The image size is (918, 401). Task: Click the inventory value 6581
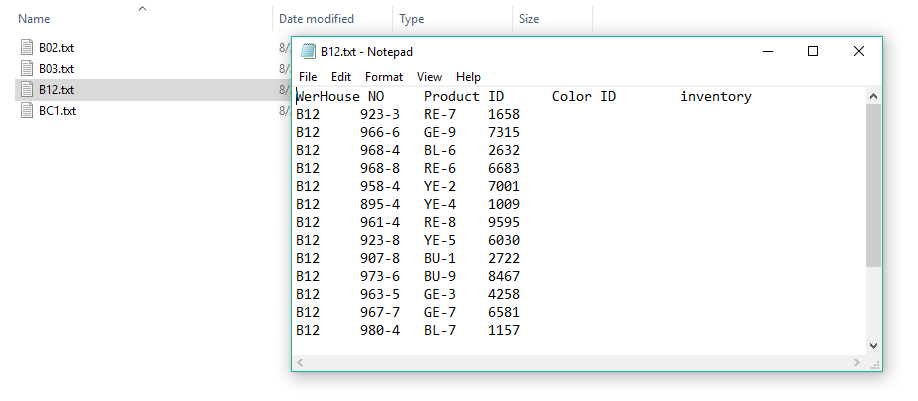[504, 313]
